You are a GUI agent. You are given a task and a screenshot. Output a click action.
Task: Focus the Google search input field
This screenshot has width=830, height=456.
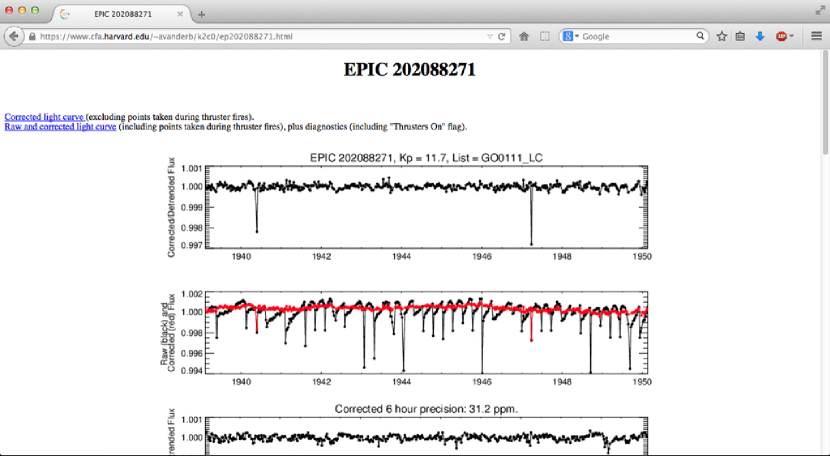[x=637, y=36]
